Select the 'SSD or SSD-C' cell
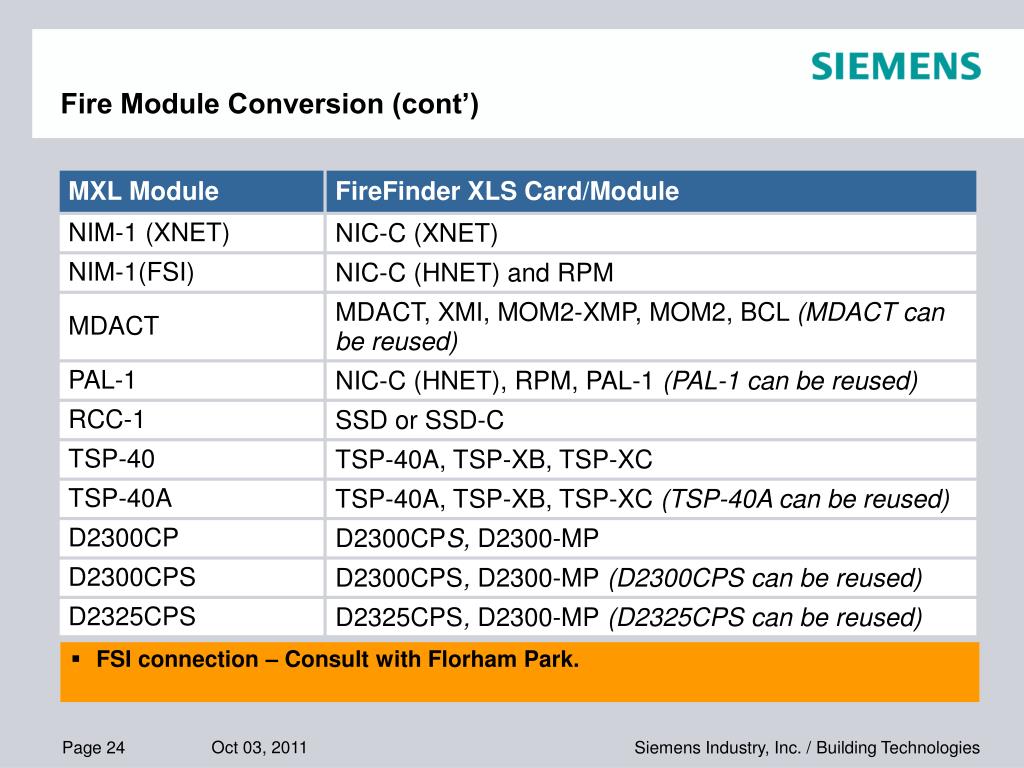Screen dimensions: 1024x768 650,419
